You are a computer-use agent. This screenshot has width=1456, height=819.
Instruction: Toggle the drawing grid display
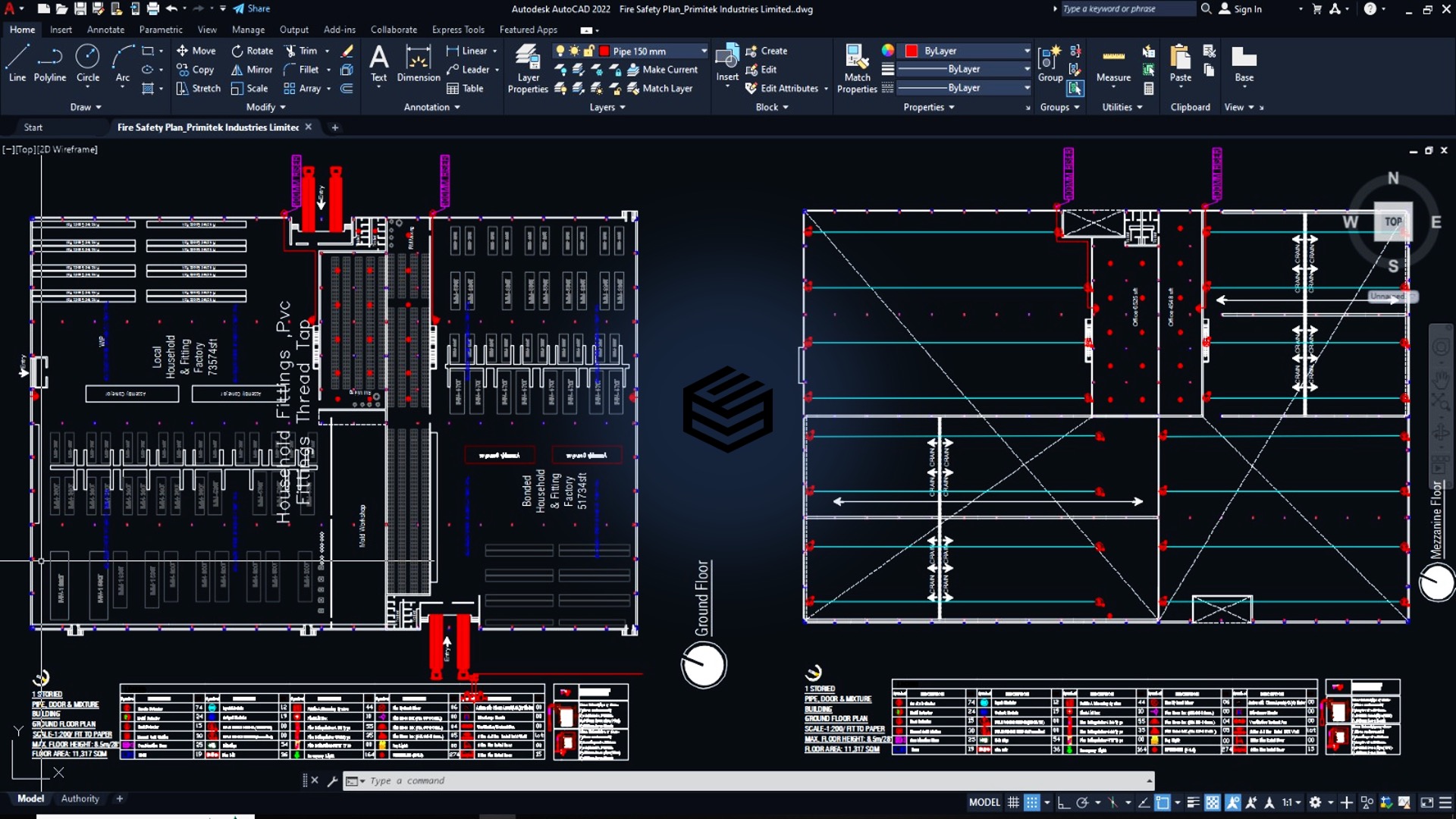[x=1013, y=802]
